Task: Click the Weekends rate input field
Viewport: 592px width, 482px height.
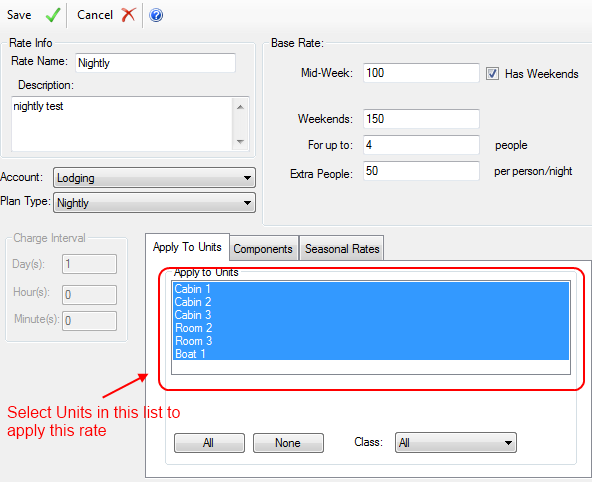Action: [x=421, y=119]
